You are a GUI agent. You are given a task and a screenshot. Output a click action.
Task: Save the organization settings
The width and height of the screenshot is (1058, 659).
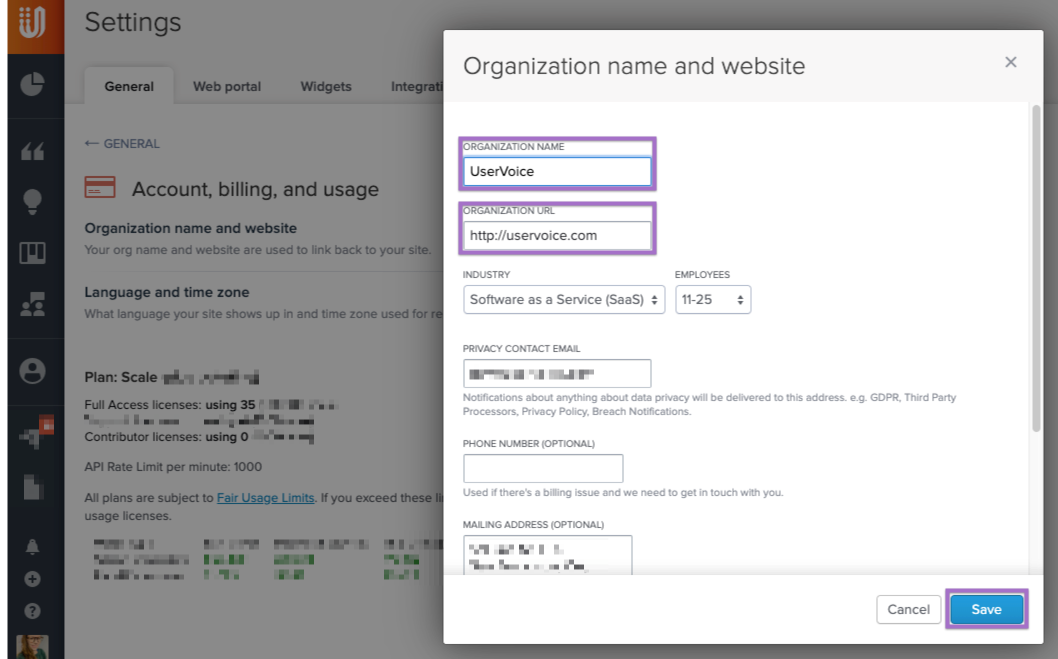pyautogui.click(x=986, y=609)
